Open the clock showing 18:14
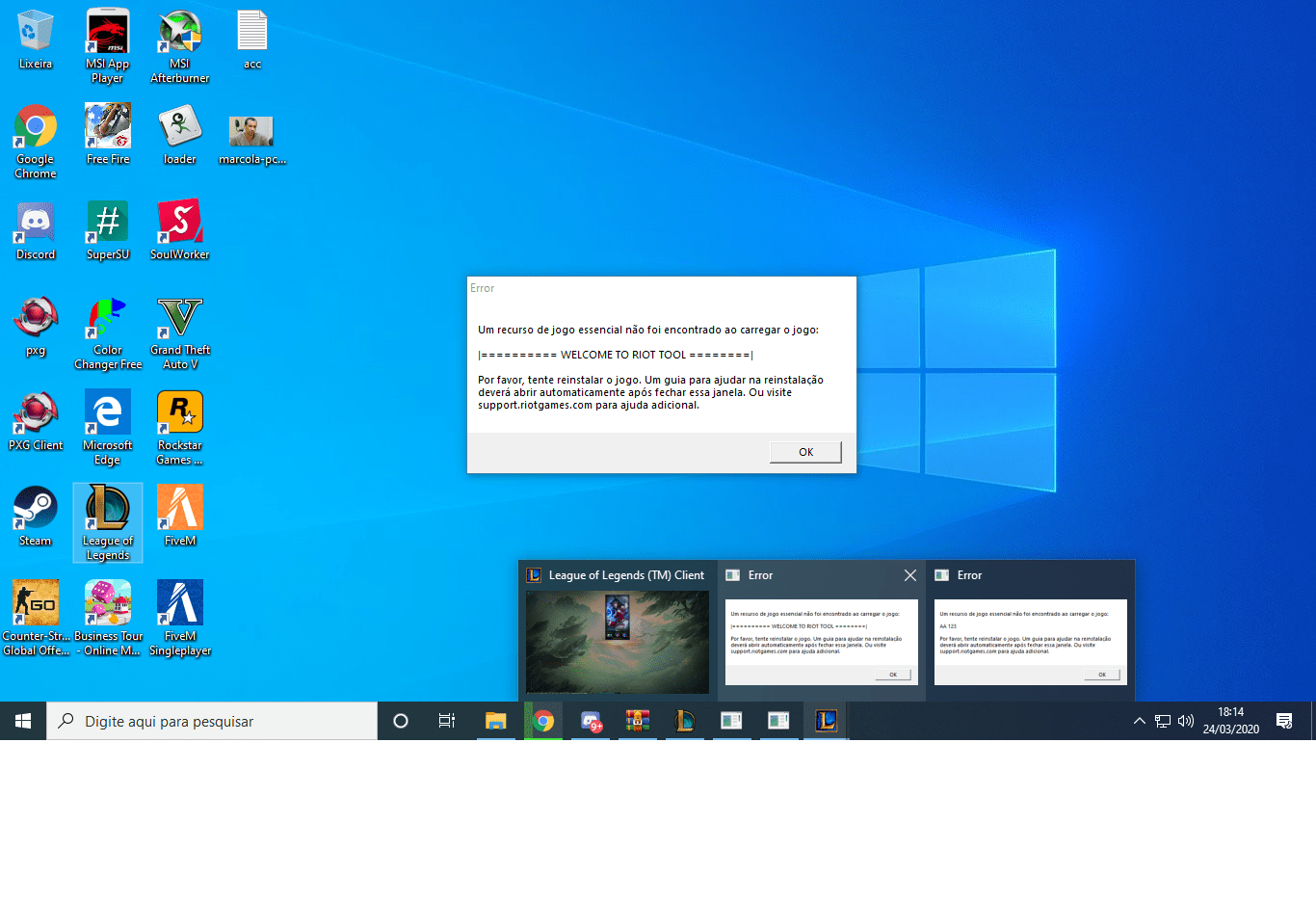Viewport: 1316px width, 902px height. [x=1231, y=721]
